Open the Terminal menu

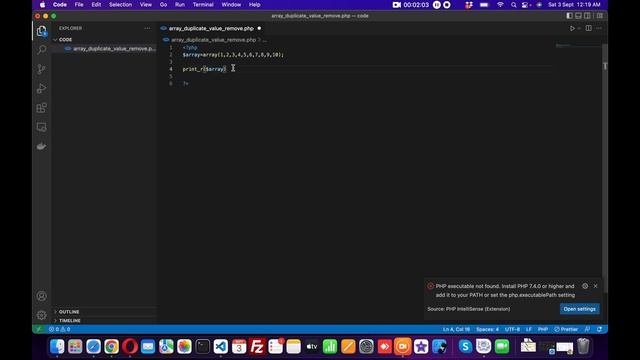(203, 5)
